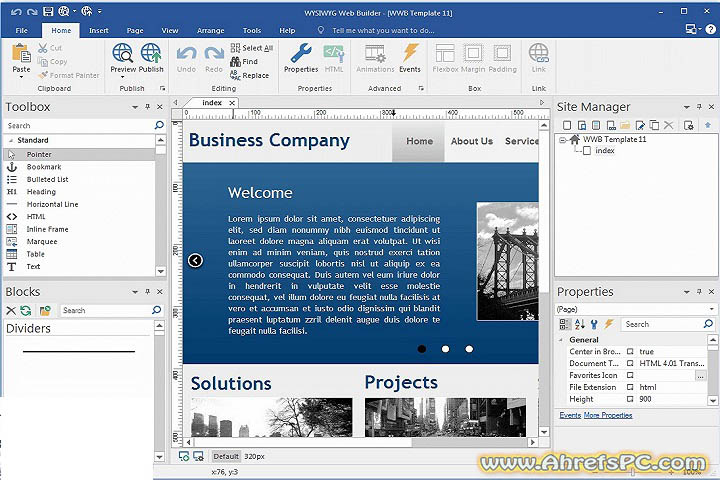Click the Default breakpoint button
720x480 pixels.
pyautogui.click(x=226, y=457)
